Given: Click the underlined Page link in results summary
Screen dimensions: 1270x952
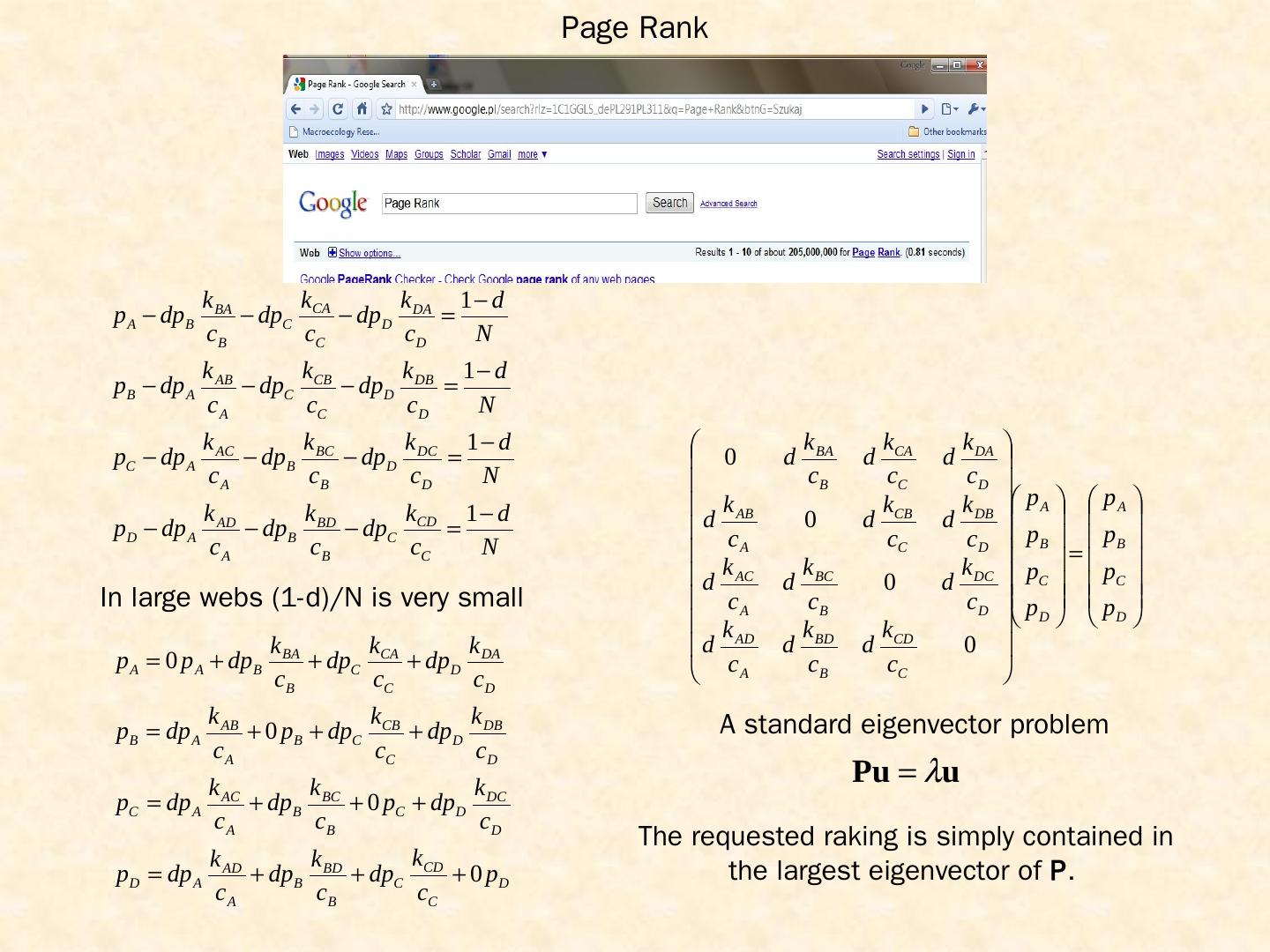Looking at the screenshot, I should pos(863,252).
